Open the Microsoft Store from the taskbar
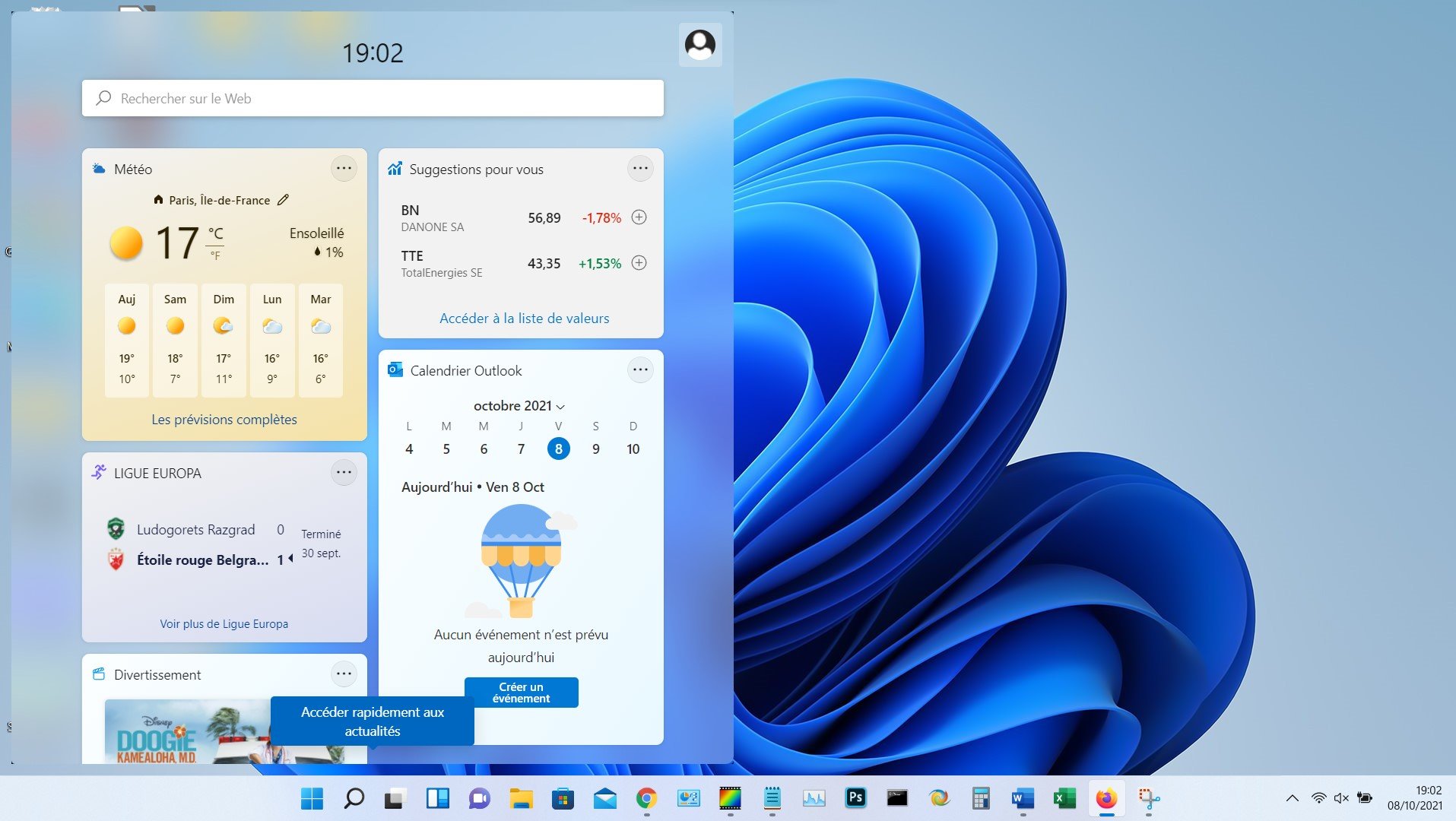Screen dimensions: 1456x821 (x=562, y=798)
